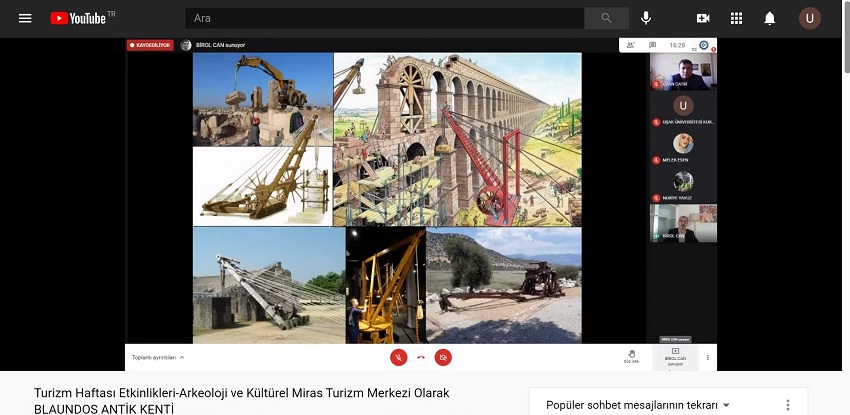Viewport: 850px width, 415px height.
Task: Click into the Ara search field
Action: pos(385,18)
